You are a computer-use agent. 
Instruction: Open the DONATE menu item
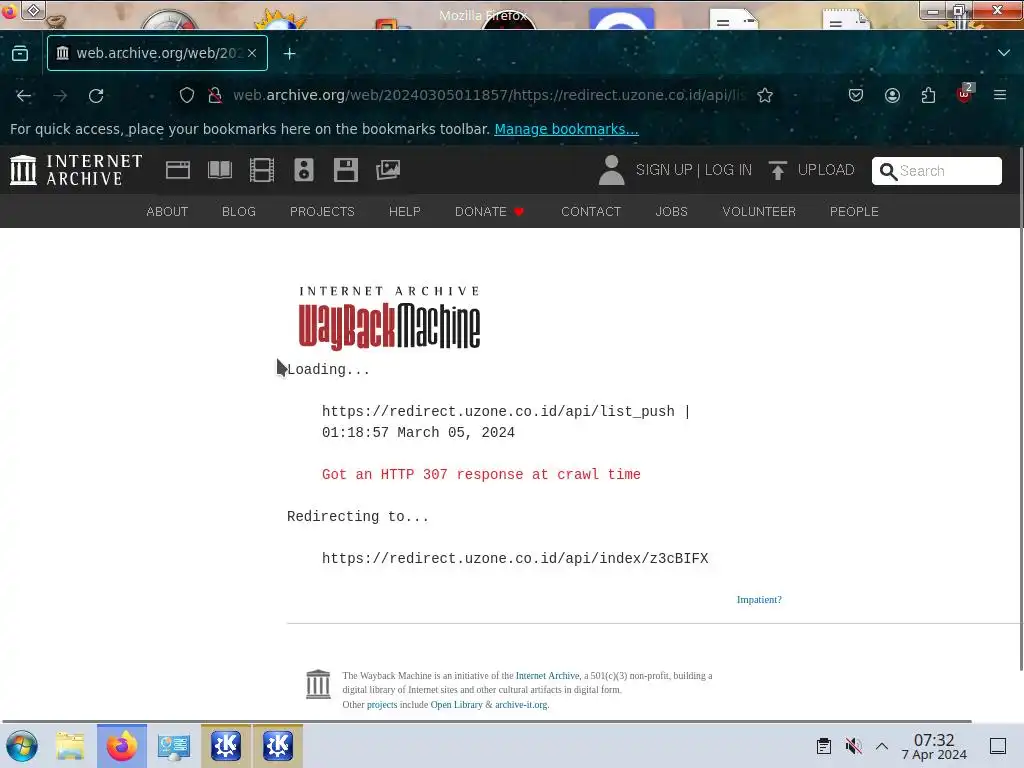click(x=489, y=212)
